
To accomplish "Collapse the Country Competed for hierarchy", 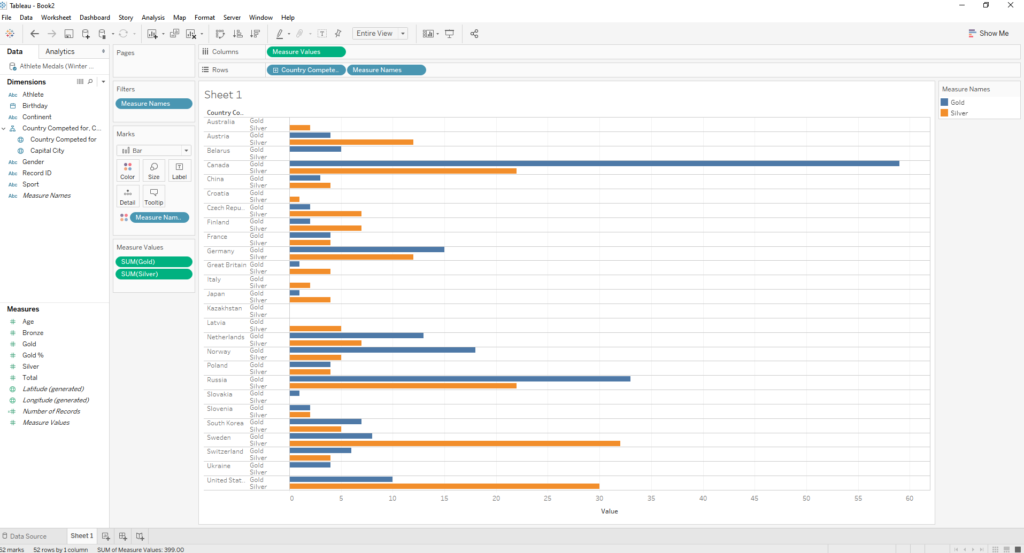I will (x=4, y=128).
